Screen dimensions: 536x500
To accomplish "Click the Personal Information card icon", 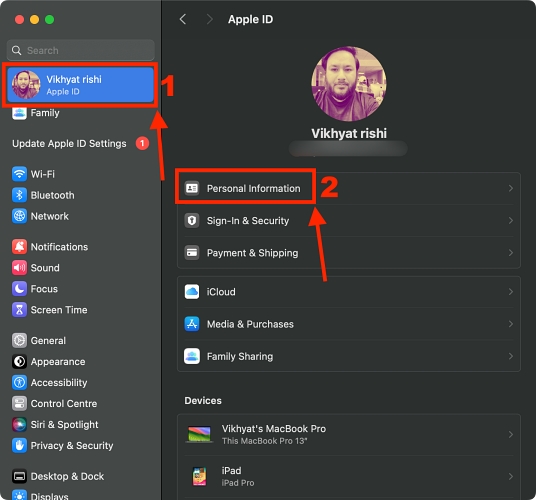I will [192, 188].
